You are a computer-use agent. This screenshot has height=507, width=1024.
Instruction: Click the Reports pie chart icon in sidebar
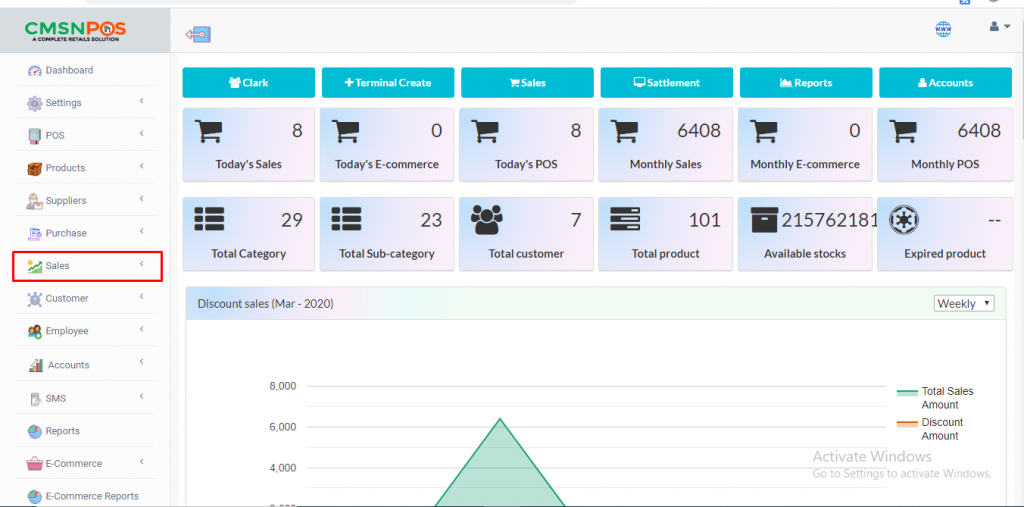pyautogui.click(x=35, y=431)
